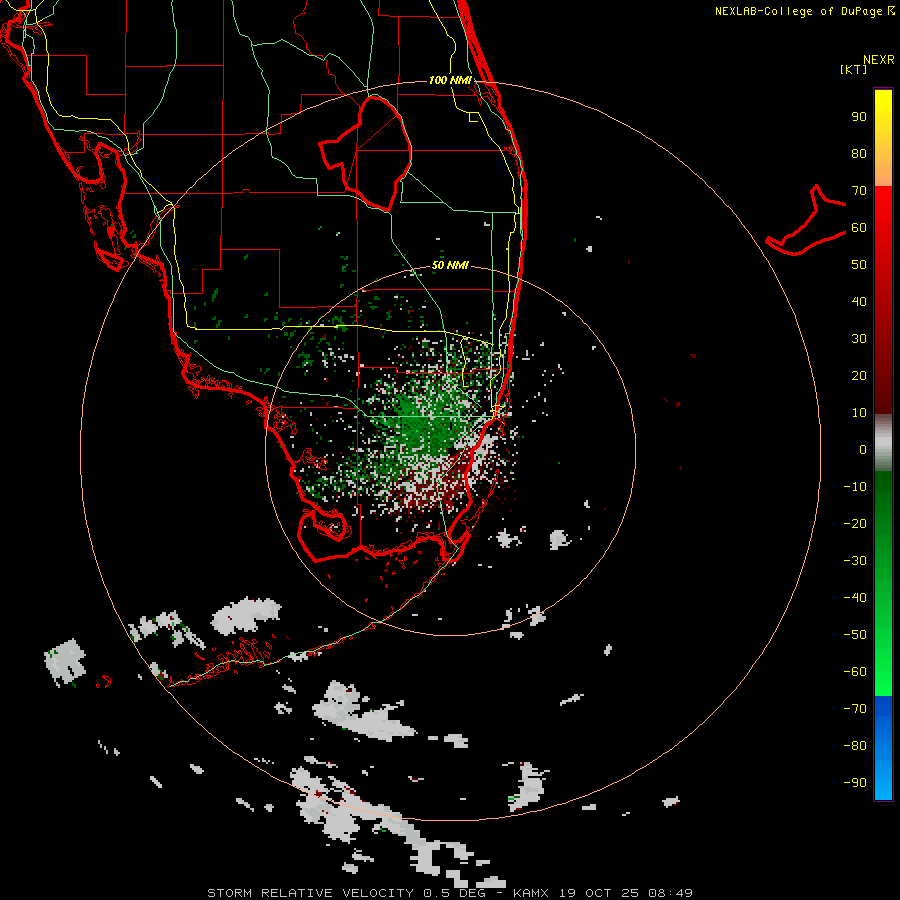Click the 100 NMI range ring label

tap(450, 80)
